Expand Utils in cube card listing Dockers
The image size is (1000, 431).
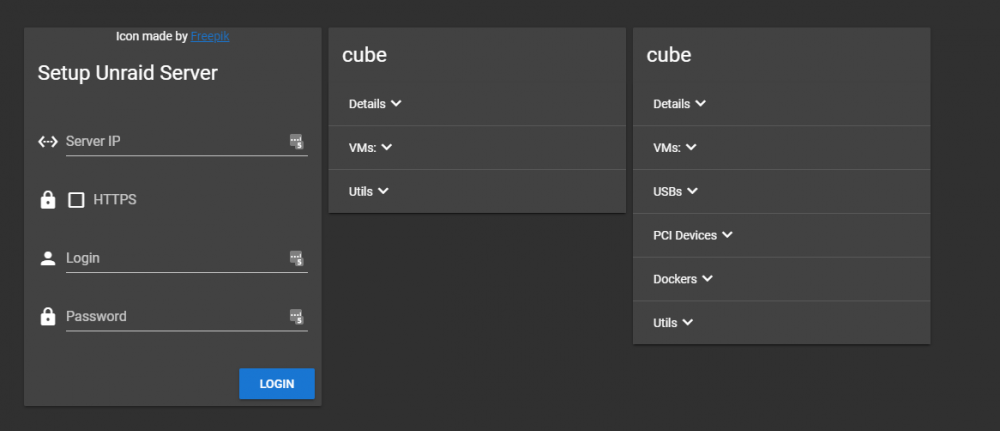tap(781, 323)
